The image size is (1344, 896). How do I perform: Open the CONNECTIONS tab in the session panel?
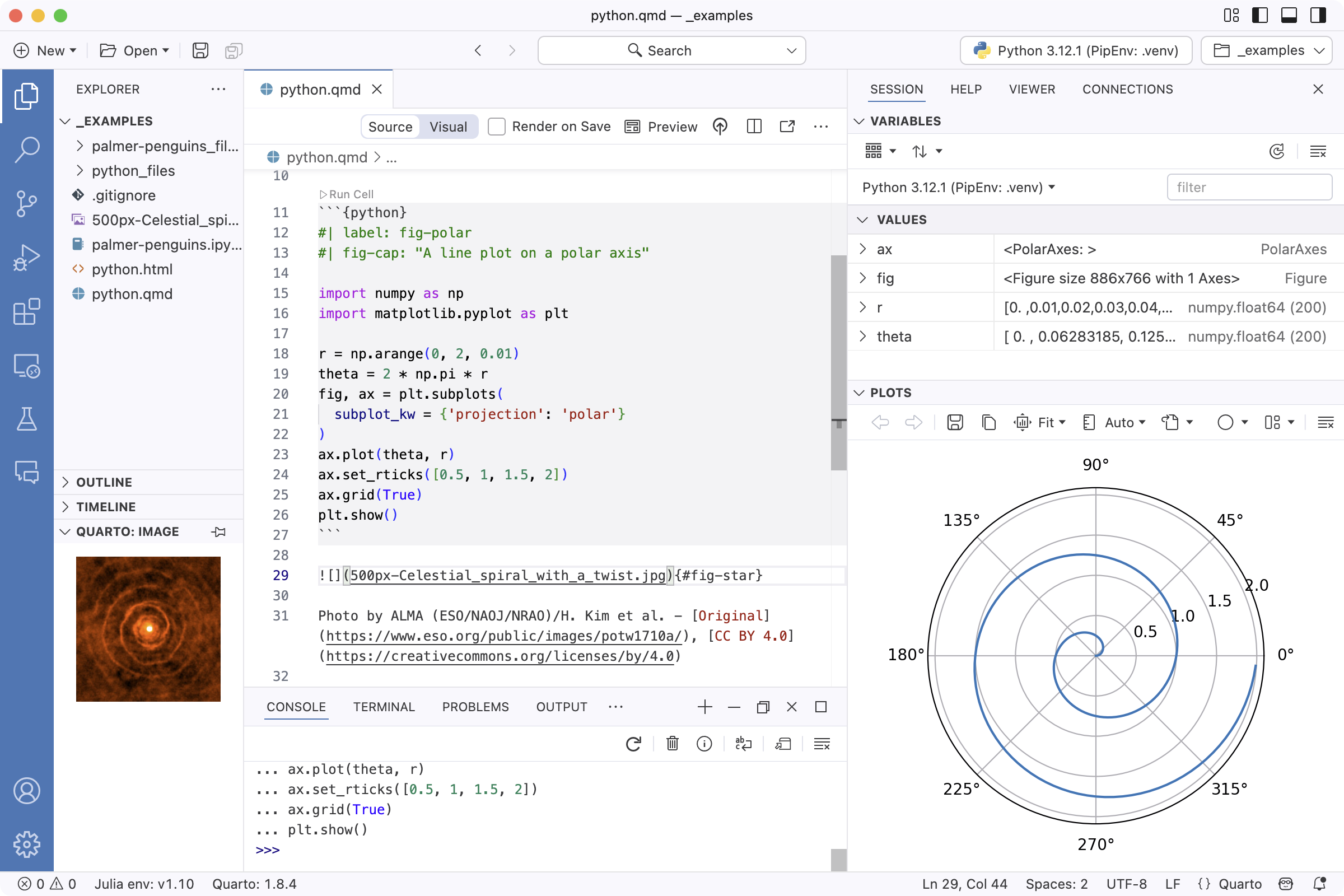coord(1127,89)
